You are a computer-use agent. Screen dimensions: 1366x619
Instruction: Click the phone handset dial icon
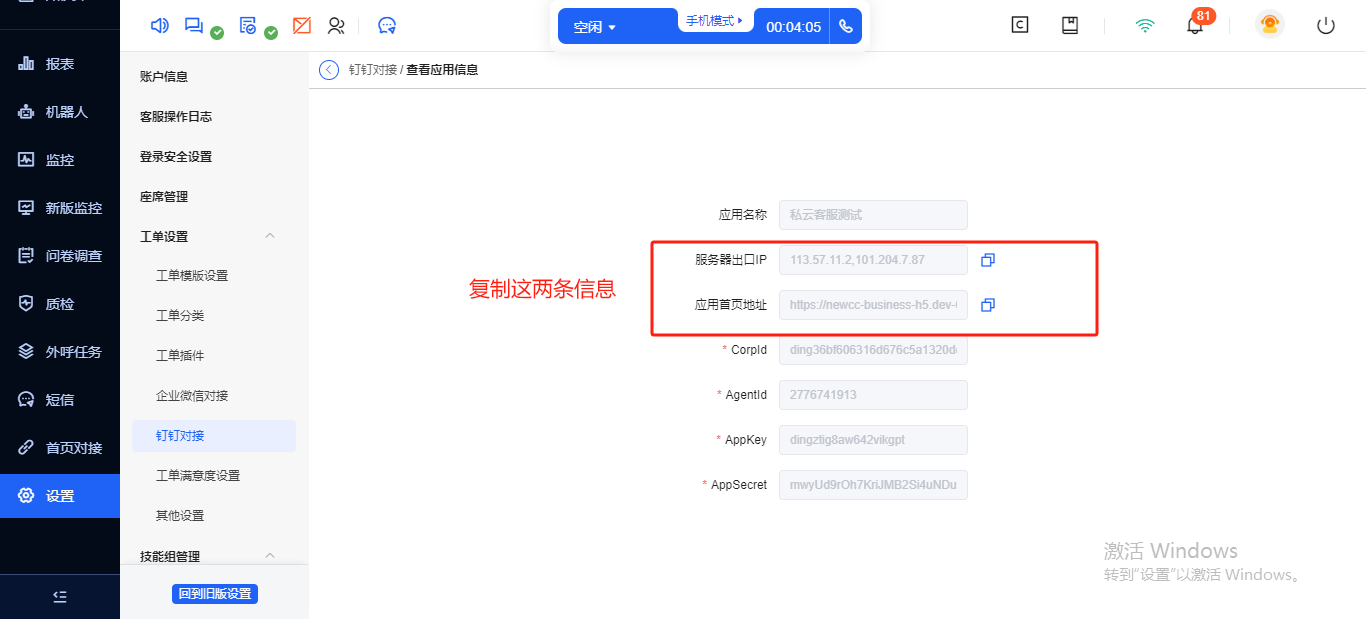coord(846,27)
